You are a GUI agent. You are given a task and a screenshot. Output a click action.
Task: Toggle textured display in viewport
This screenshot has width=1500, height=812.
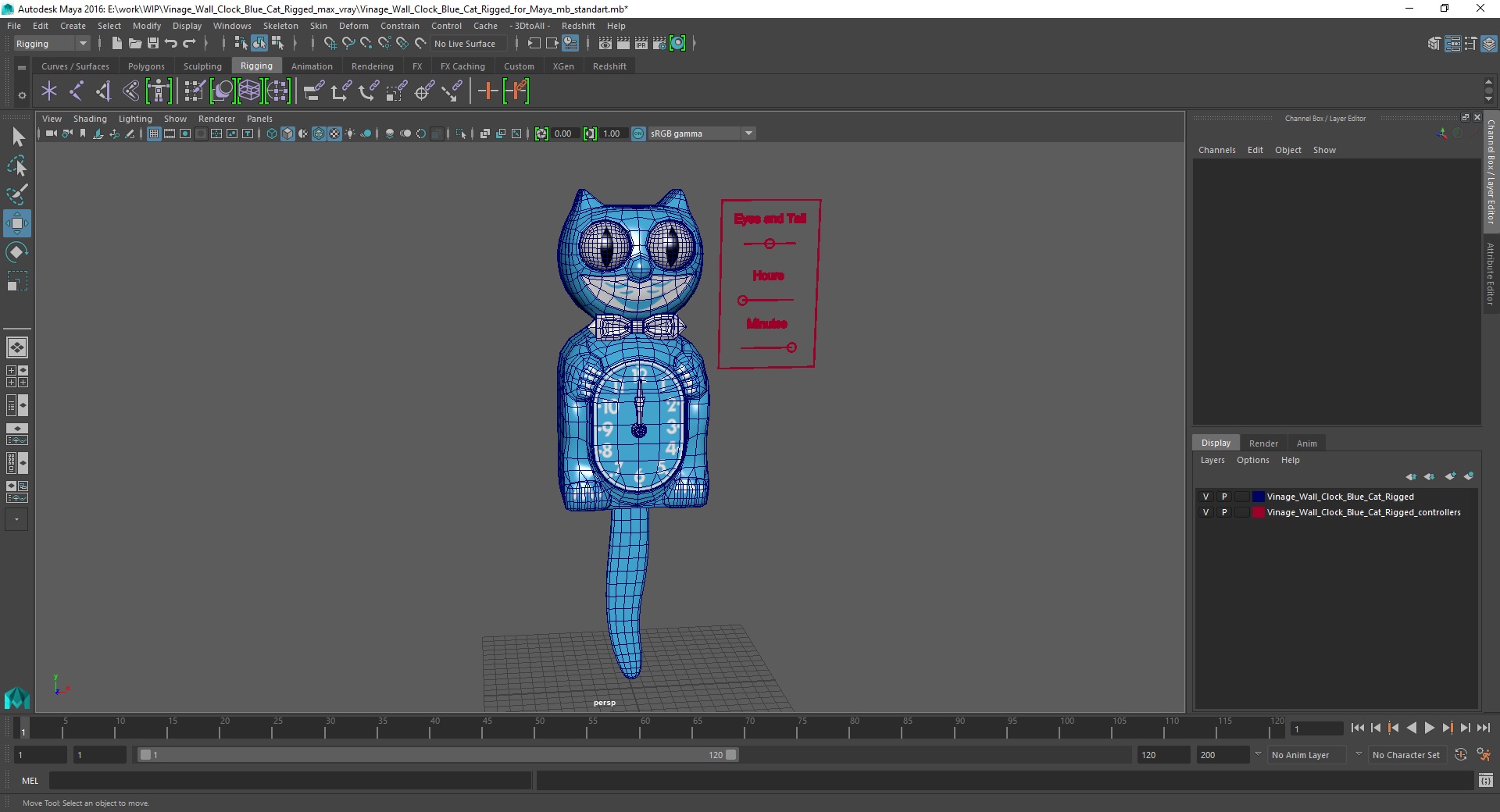pyautogui.click(x=334, y=134)
